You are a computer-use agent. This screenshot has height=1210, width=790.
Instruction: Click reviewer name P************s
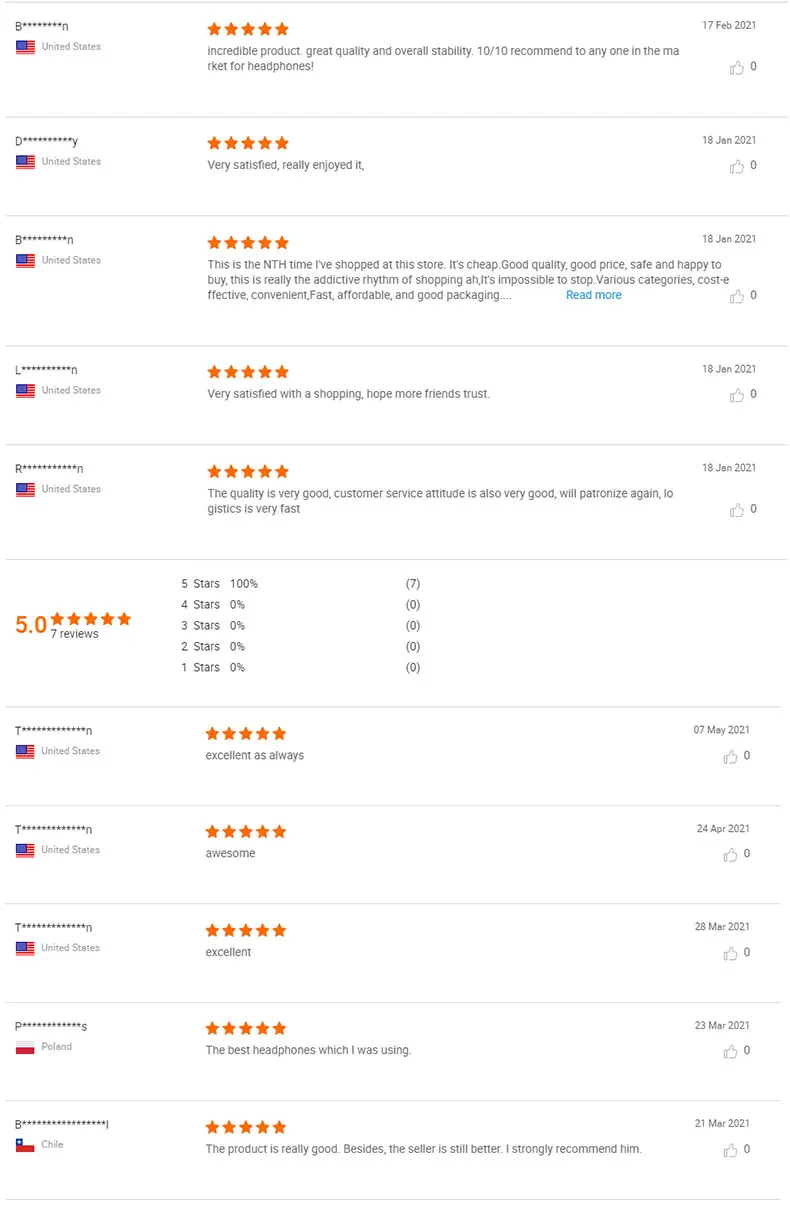(51, 1026)
